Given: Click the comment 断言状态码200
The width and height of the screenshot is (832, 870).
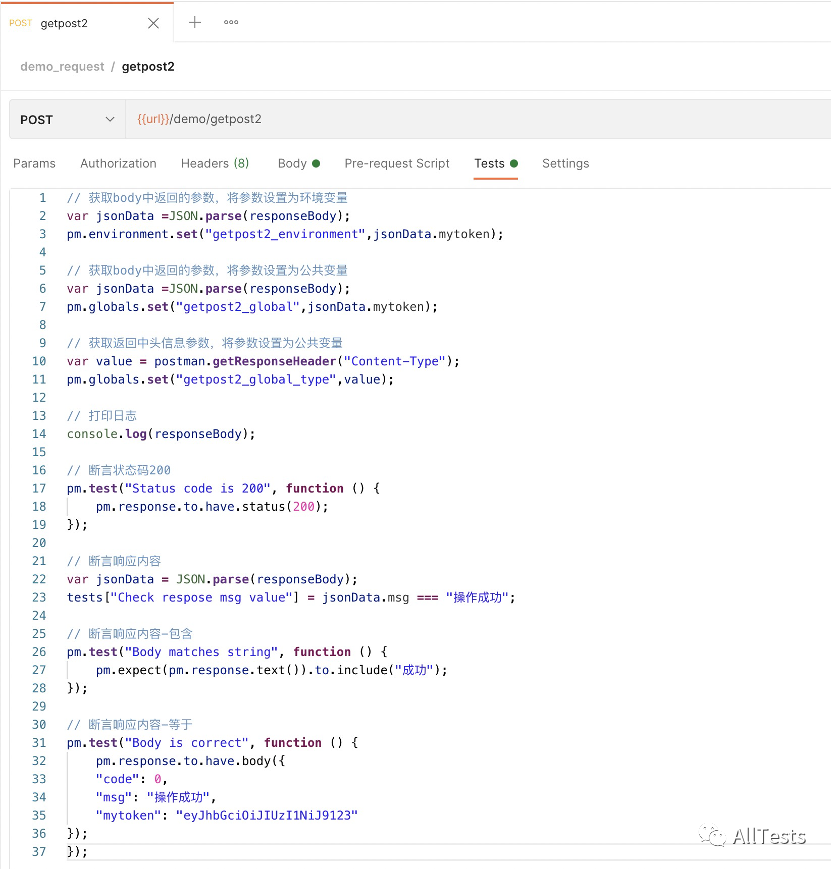Looking at the screenshot, I should pos(119,471).
